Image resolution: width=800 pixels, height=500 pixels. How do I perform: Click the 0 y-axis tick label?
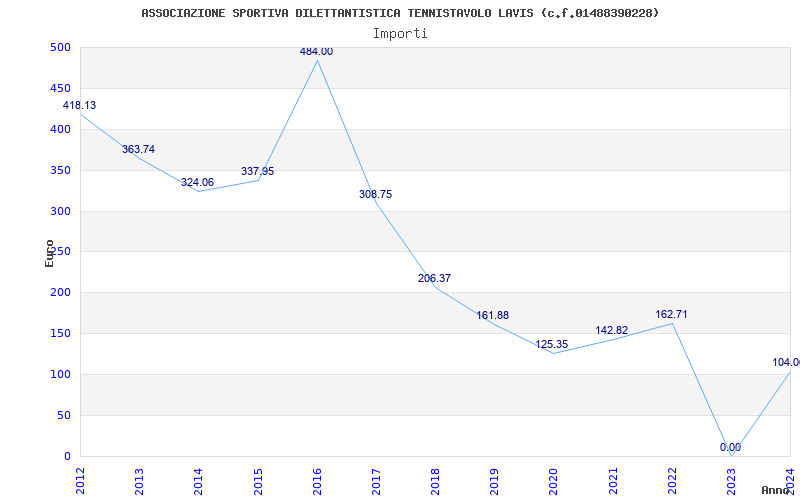(x=67, y=456)
